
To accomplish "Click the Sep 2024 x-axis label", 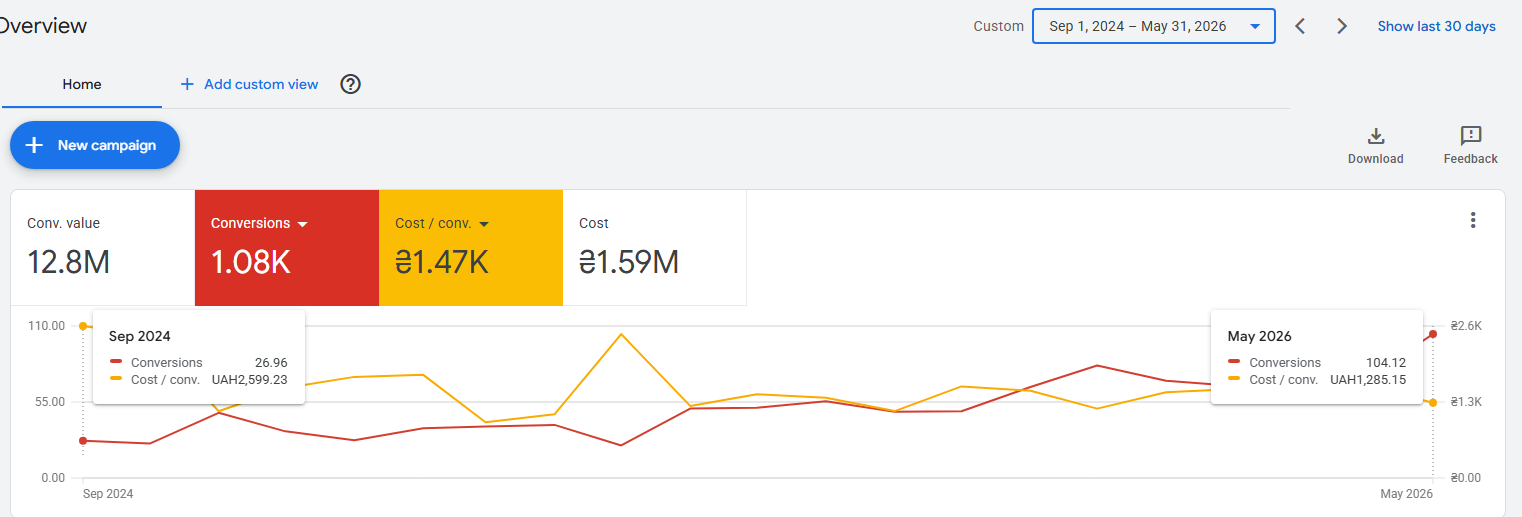I will coord(107,494).
